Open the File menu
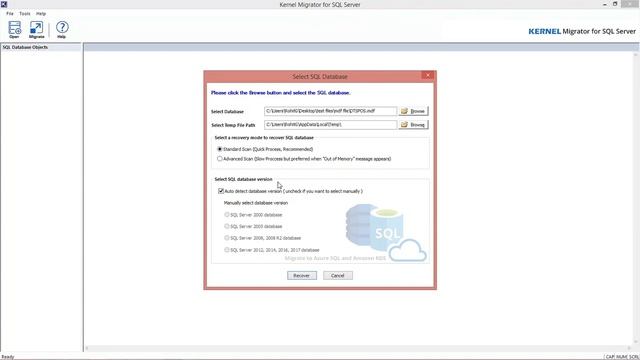Image resolution: width=640 pixels, height=360 pixels. click(10, 13)
